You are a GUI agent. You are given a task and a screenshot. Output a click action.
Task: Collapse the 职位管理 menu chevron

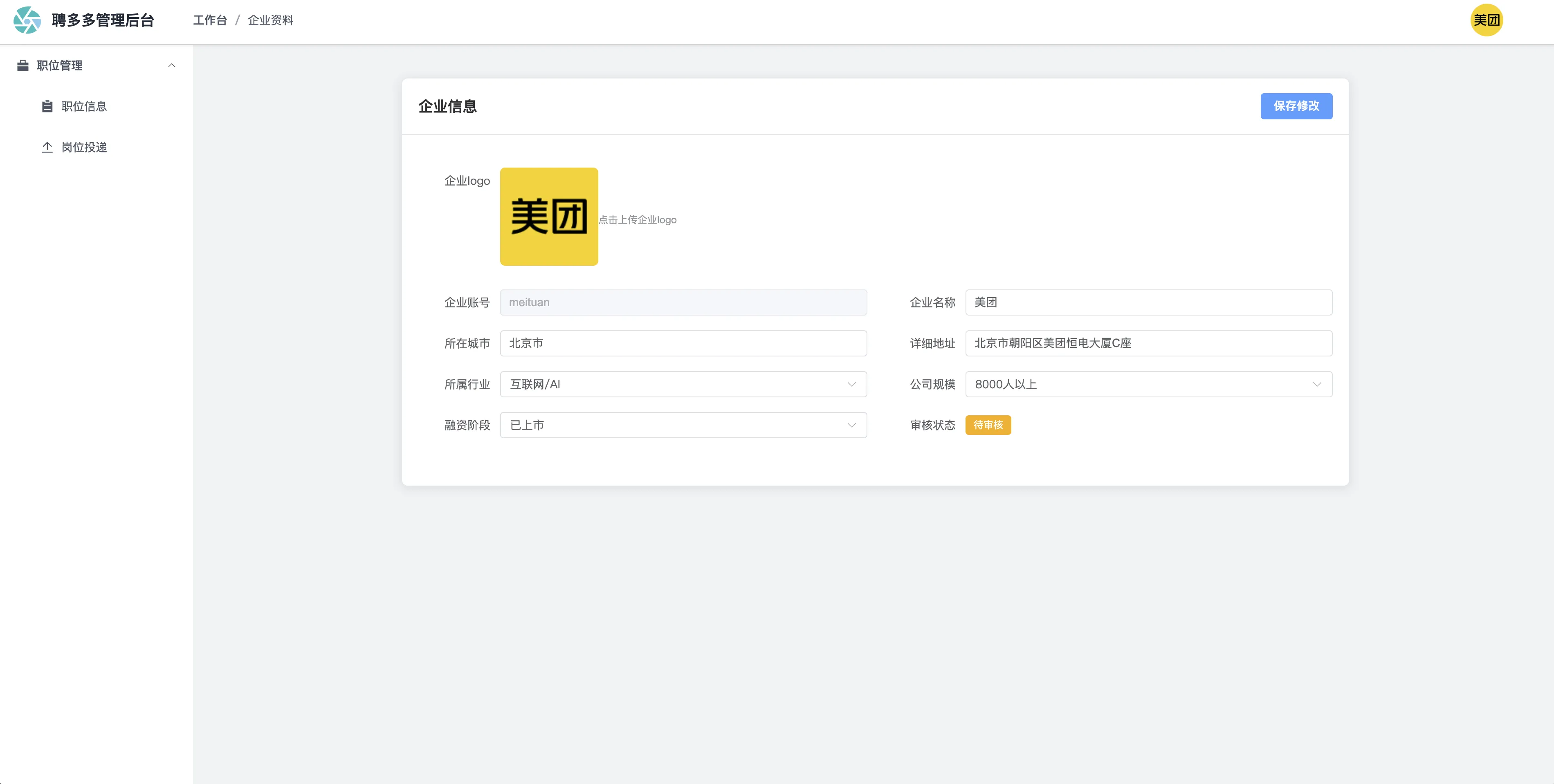[x=172, y=65]
